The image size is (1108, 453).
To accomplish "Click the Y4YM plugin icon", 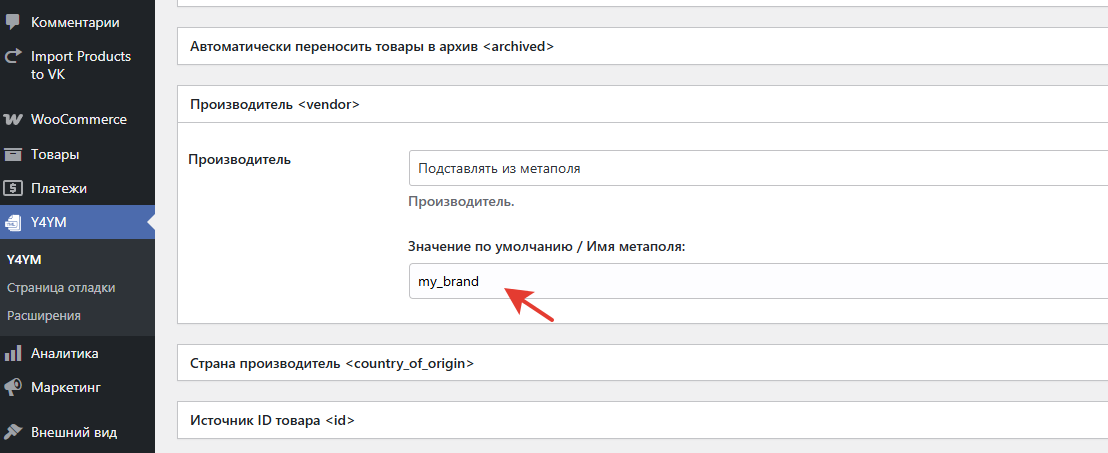I will click(x=14, y=222).
